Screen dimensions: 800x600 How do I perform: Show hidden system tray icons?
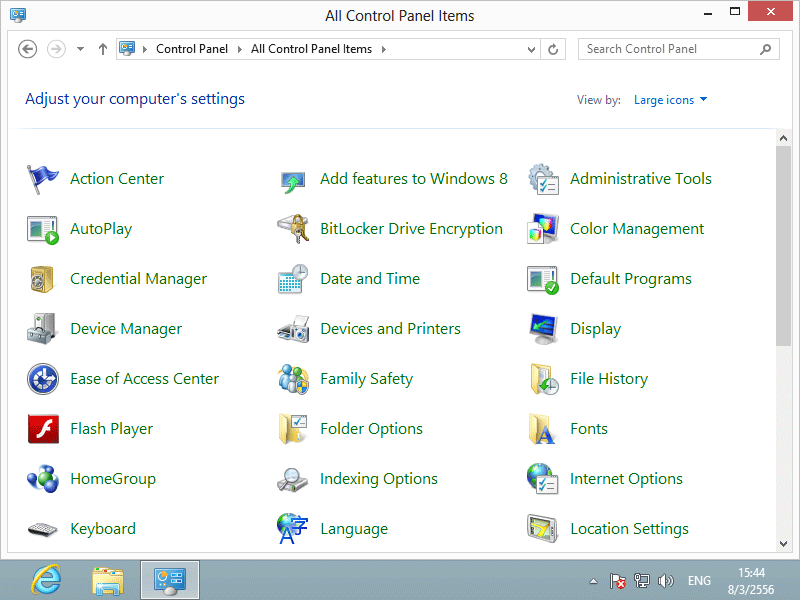593,581
